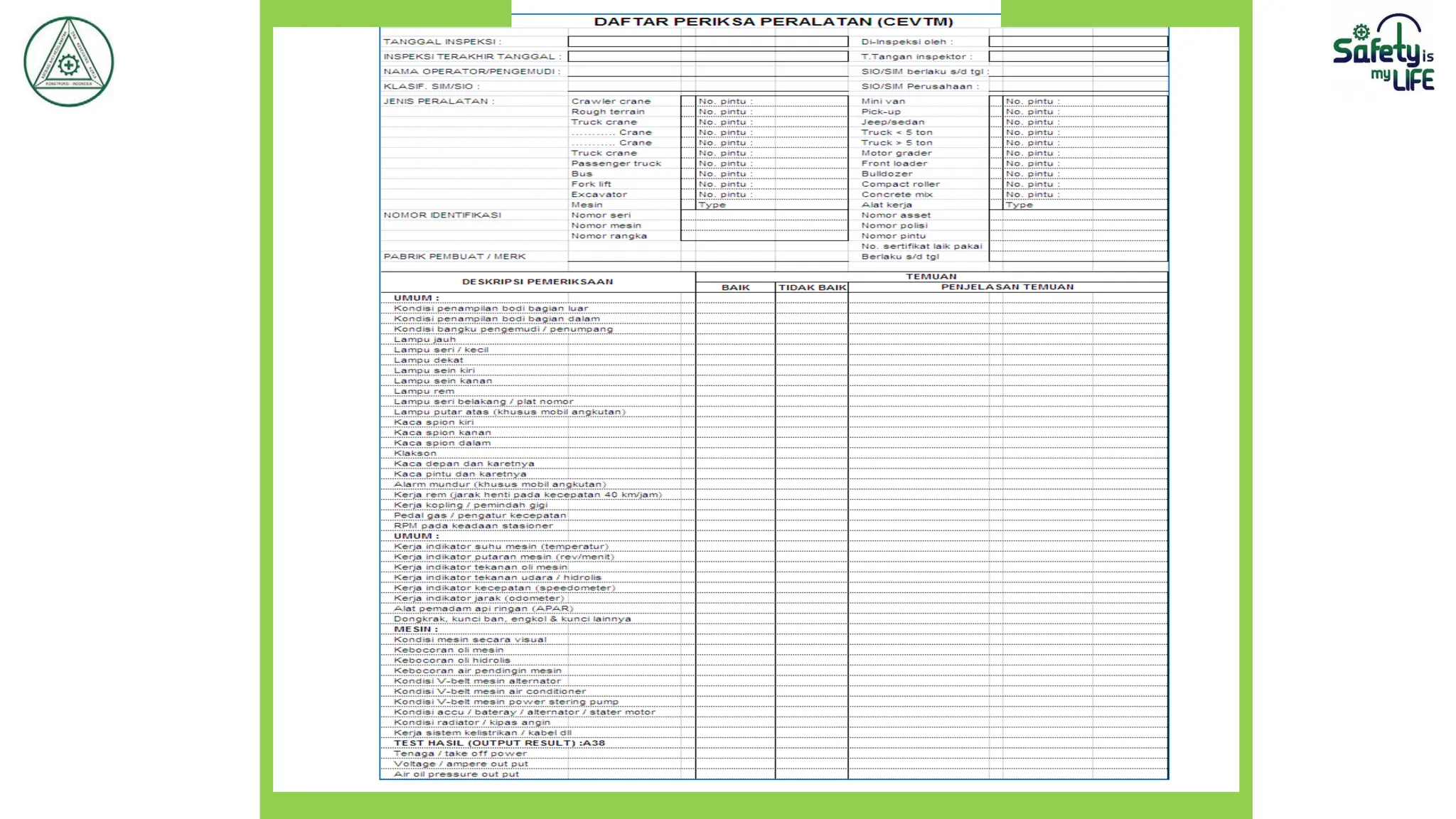The height and width of the screenshot is (819, 1456).
Task: Tick the Mini van checkbox
Action: (x=995, y=101)
